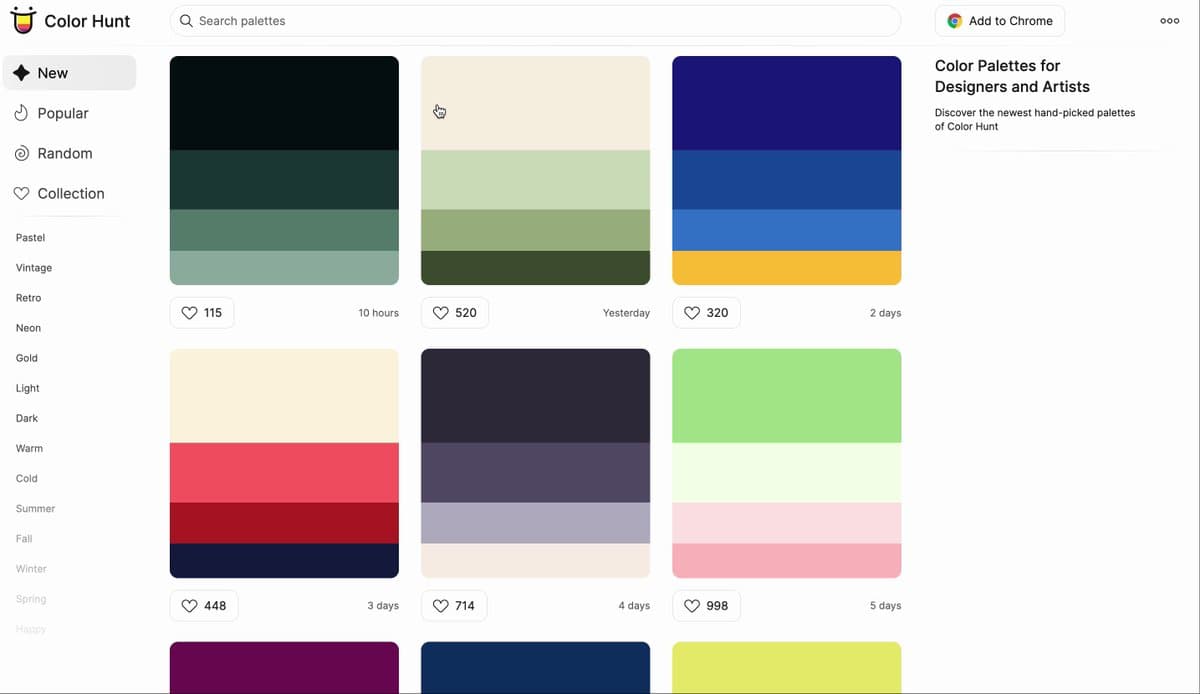The width and height of the screenshot is (1200, 694).
Task: Like the palette with 998 likes
Action: click(706, 606)
